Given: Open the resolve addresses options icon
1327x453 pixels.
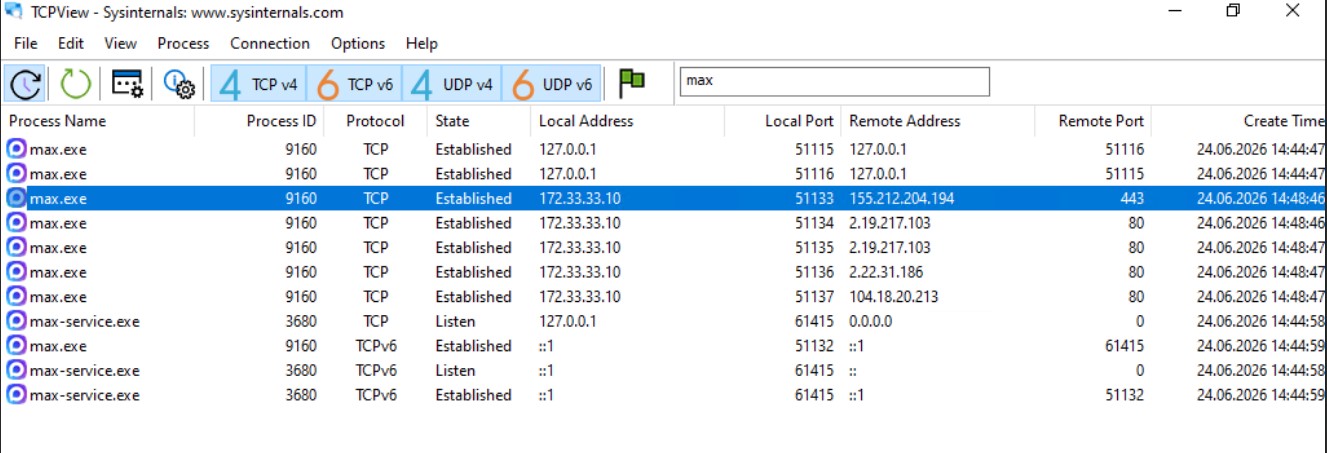Looking at the screenshot, I should 128,84.
